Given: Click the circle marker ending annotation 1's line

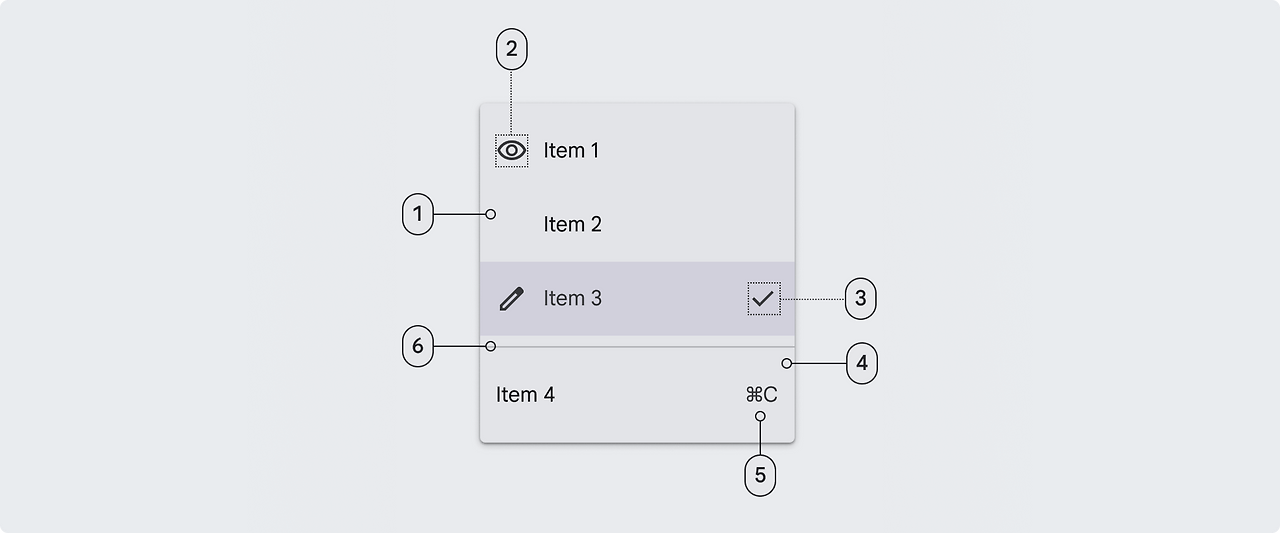Looking at the screenshot, I should point(491,214).
